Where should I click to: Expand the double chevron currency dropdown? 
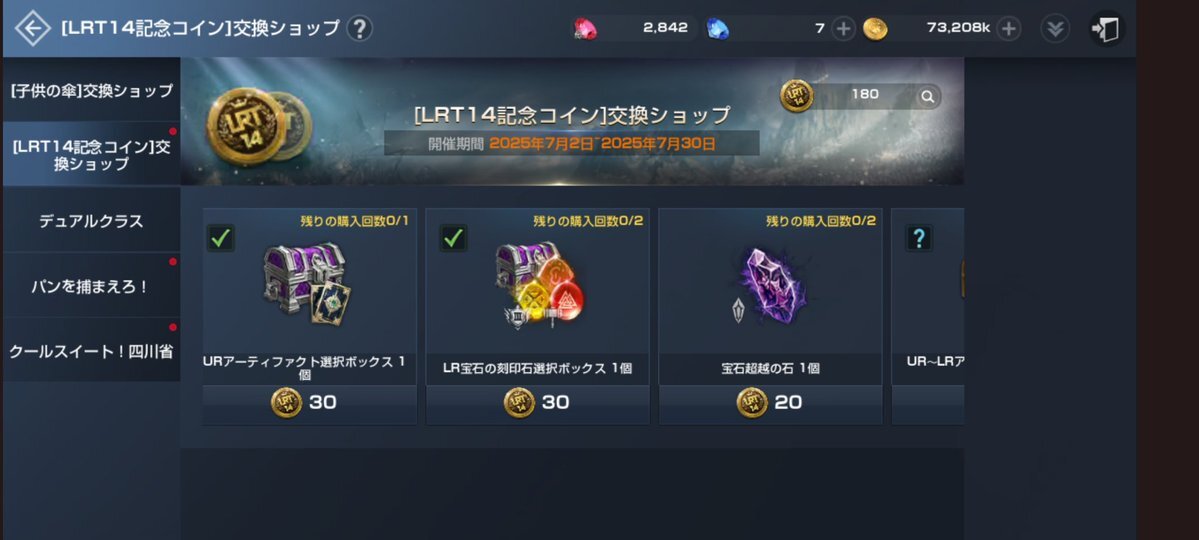[1055, 29]
